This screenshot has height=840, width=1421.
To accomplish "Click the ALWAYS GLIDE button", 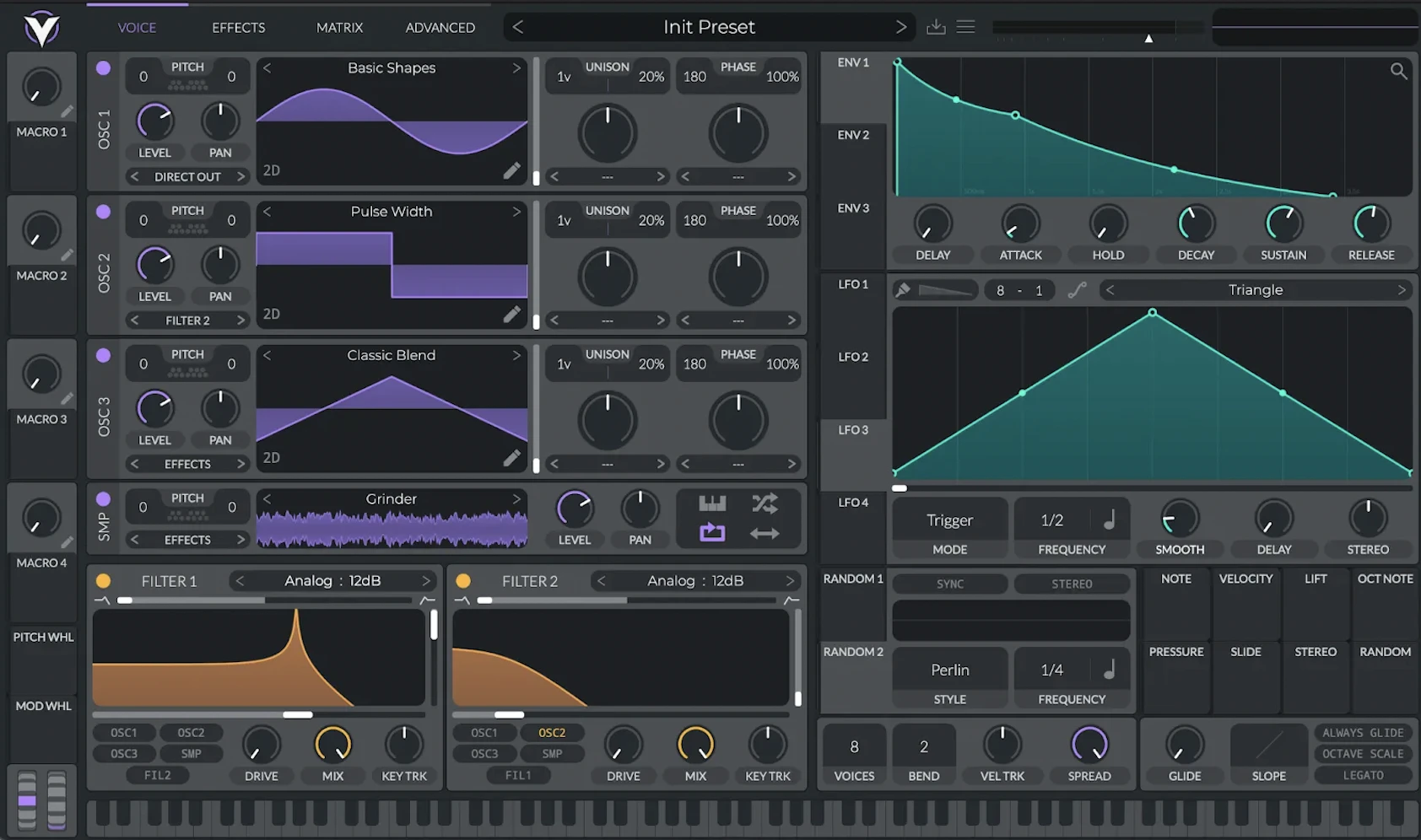I will pos(1363,733).
